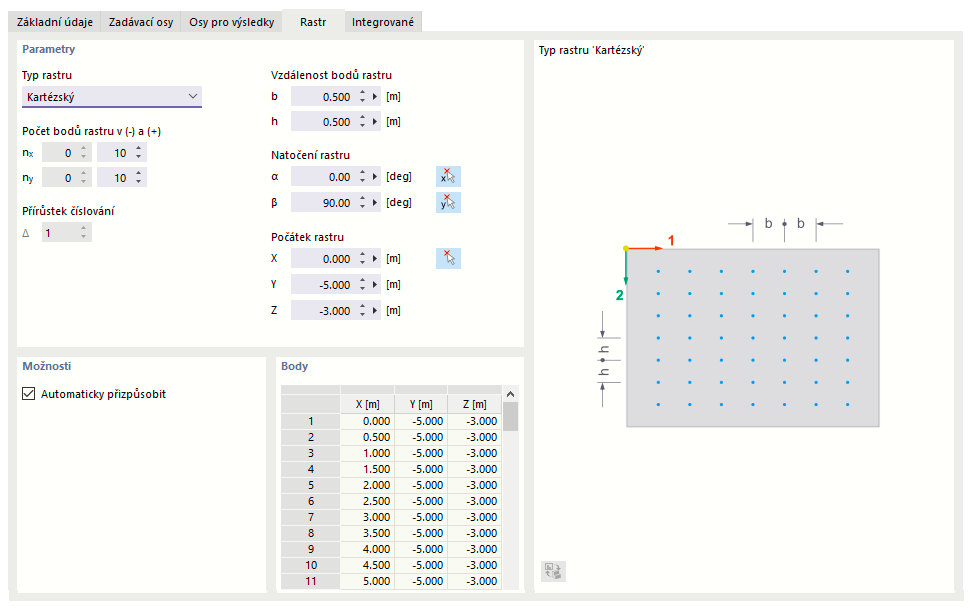The width and height of the screenshot is (971, 609).
Task: Open arrow menu for origin Y
Action: [x=375, y=284]
